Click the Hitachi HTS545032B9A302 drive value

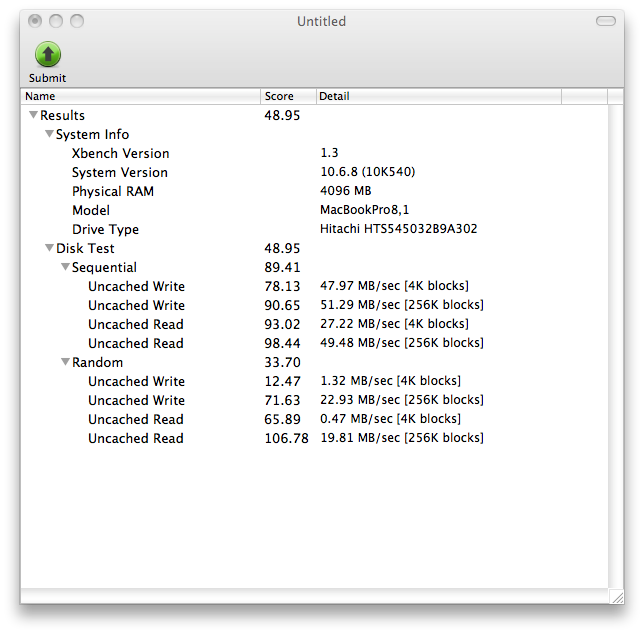coord(398,228)
